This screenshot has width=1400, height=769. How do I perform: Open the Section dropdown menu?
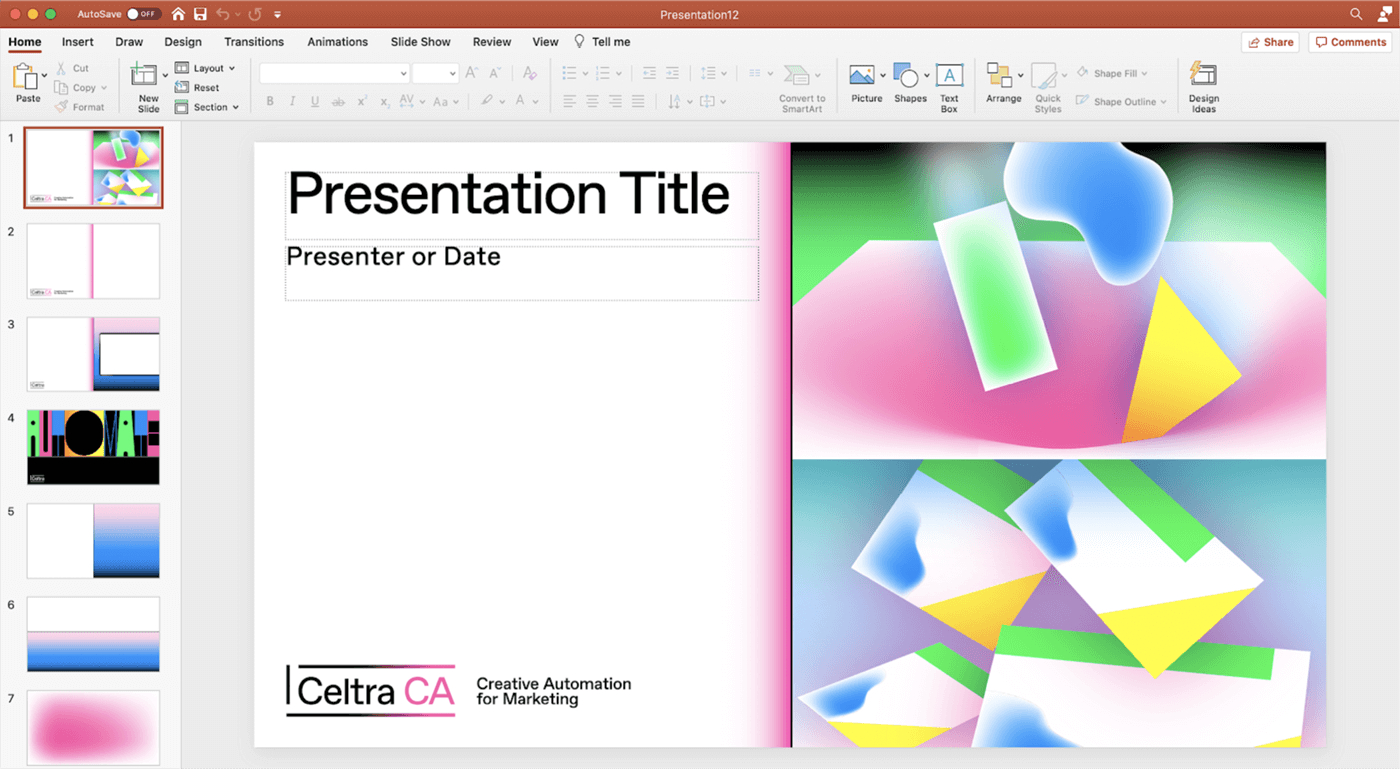[x=207, y=107]
